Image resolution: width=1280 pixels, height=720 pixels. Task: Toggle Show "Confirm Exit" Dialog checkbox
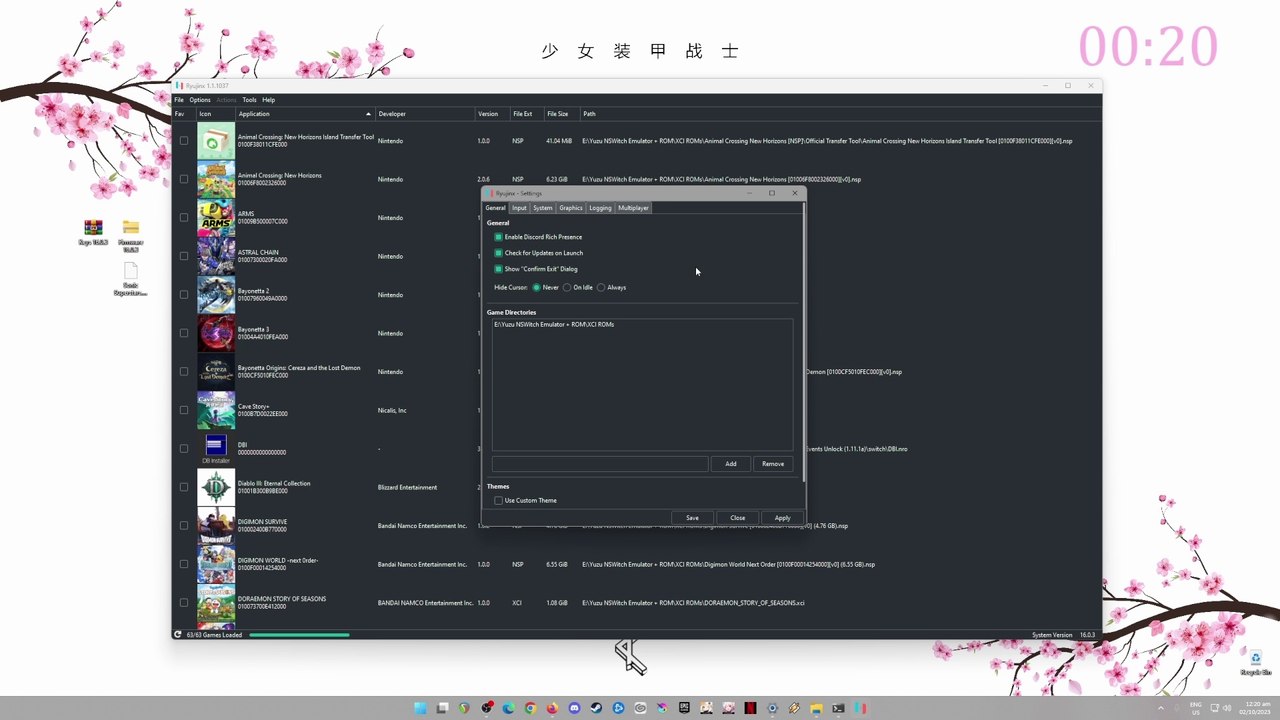pyautogui.click(x=498, y=269)
